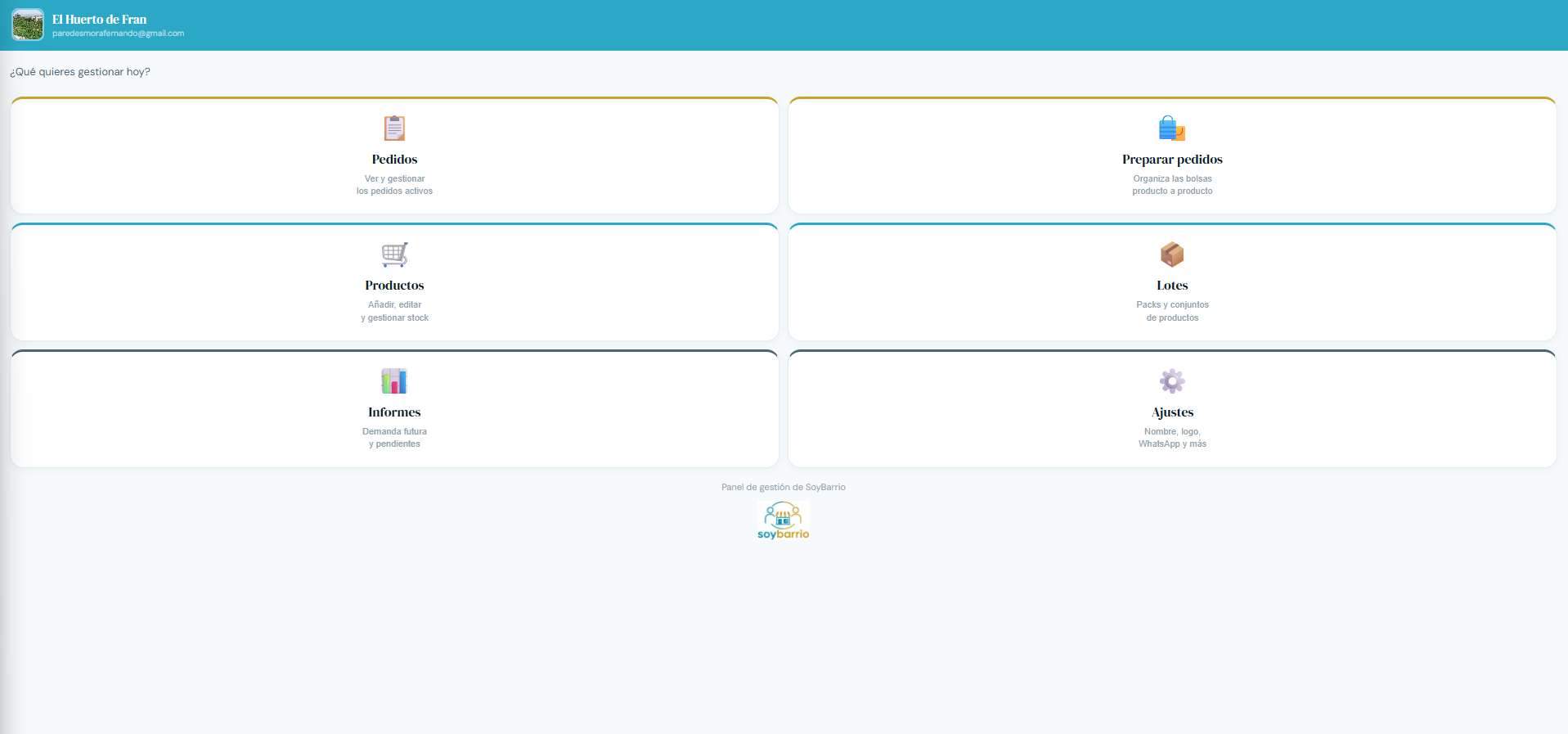Open the Pedidos card title
Viewport: 1568px width, 734px height.
point(394,160)
